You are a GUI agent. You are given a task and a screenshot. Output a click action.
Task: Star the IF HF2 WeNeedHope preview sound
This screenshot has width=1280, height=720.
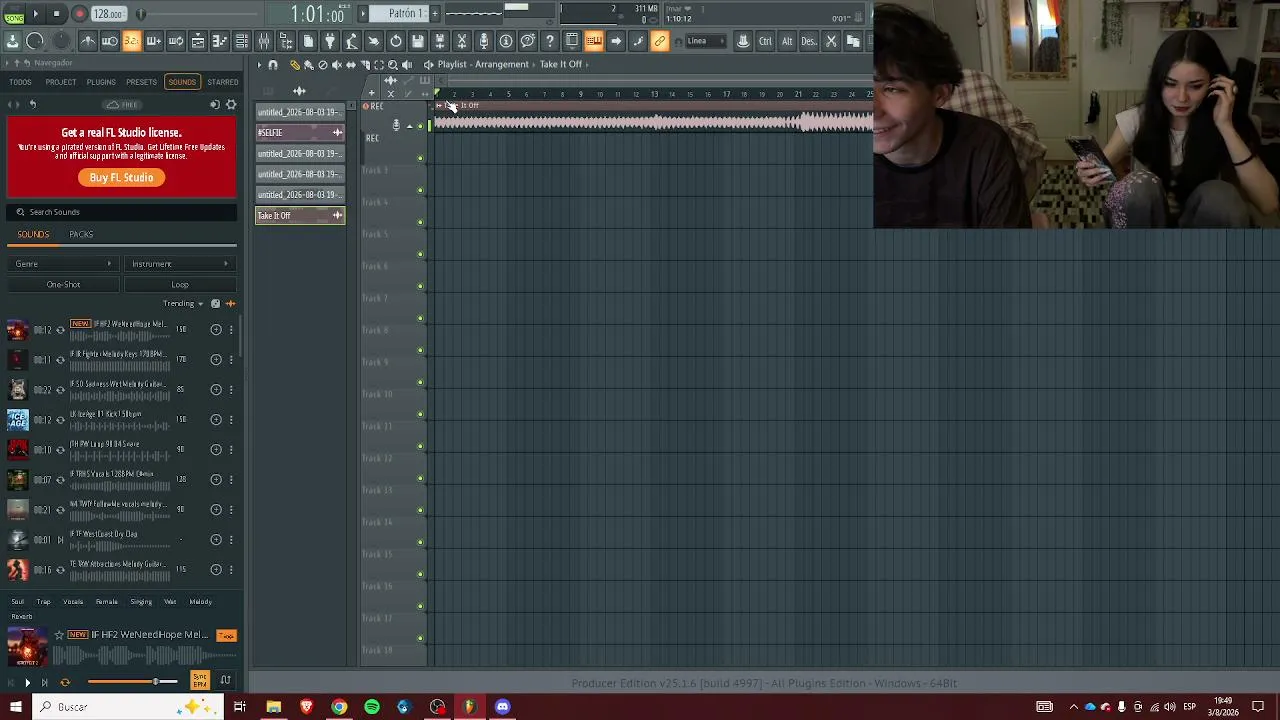point(59,635)
